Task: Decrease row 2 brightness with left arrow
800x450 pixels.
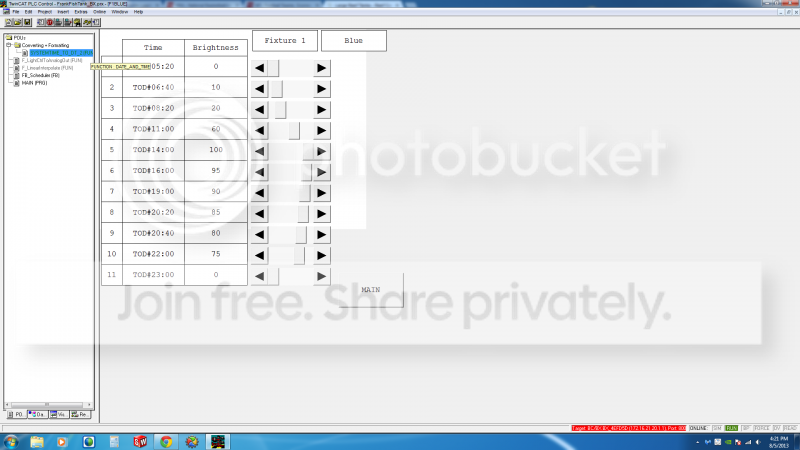Action: (260, 88)
